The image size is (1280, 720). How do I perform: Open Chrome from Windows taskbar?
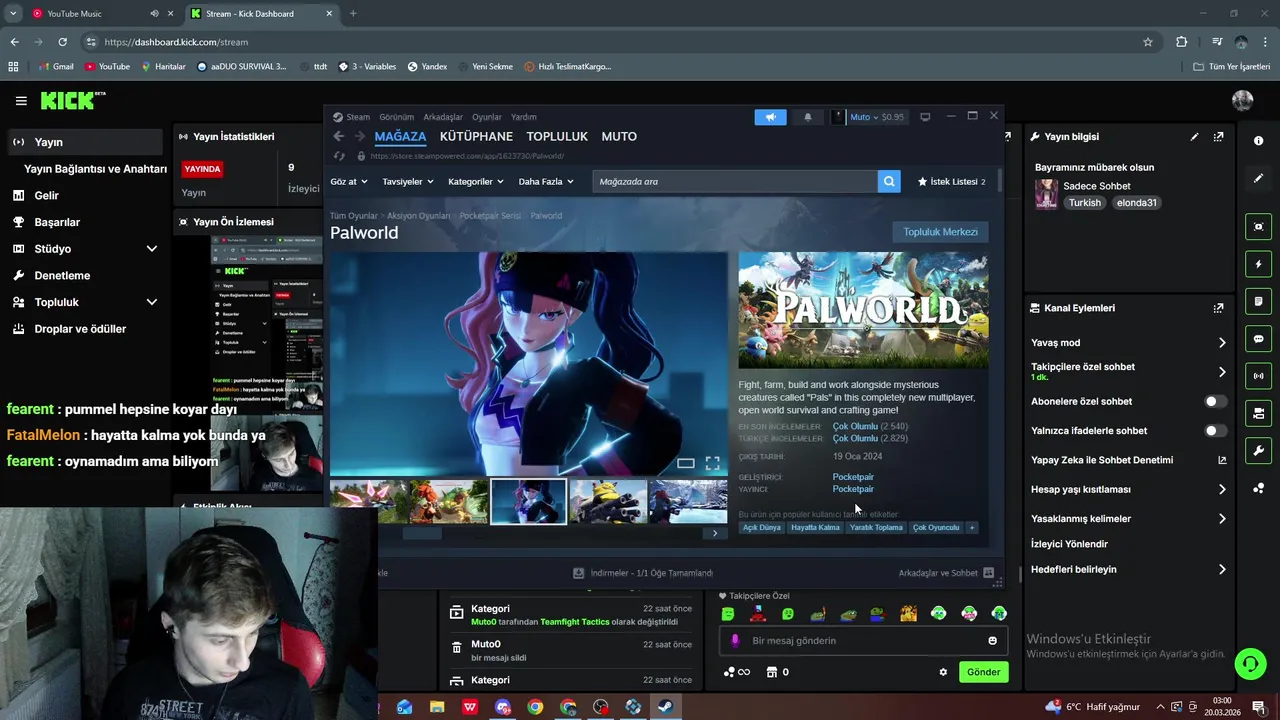(x=535, y=707)
